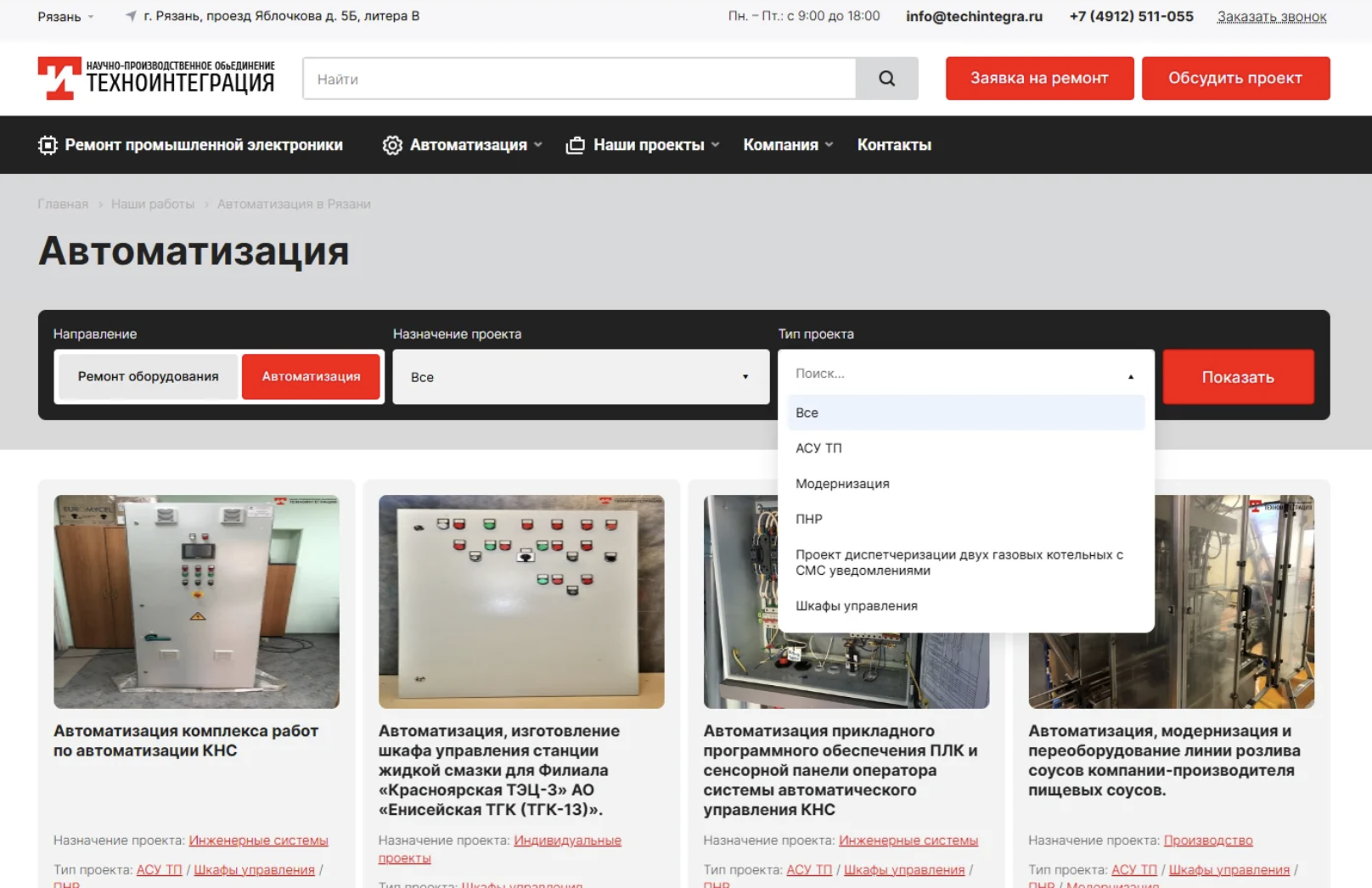Click the Заказать звонок link
Image resolution: width=1372 pixels, height=888 pixels.
(x=1271, y=15)
